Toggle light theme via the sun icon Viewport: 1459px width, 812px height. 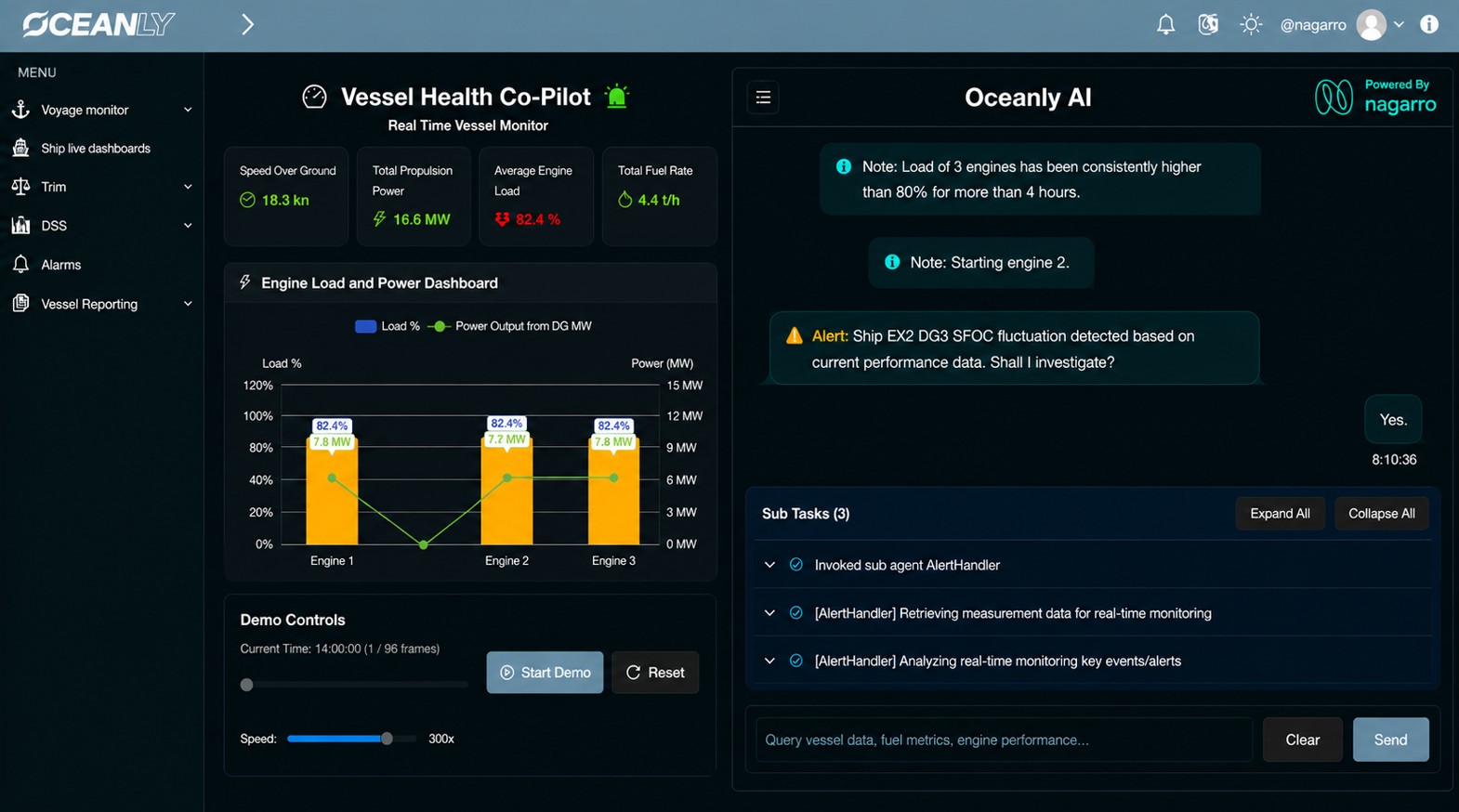tap(1251, 25)
